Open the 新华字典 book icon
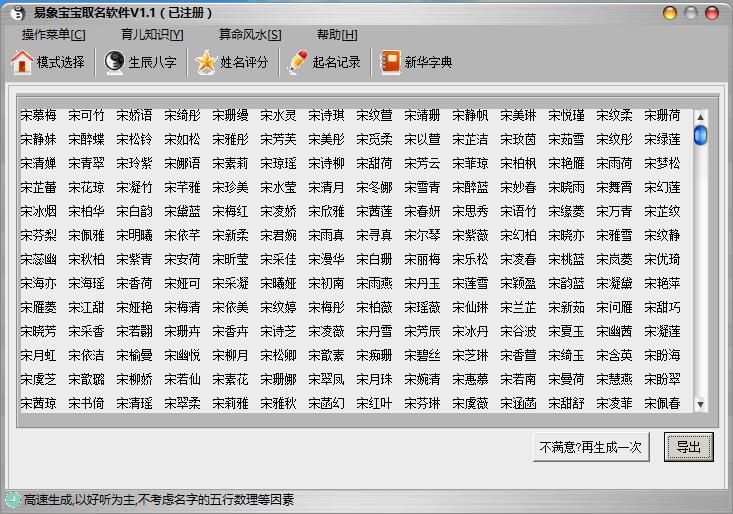The image size is (733, 514). [390, 62]
